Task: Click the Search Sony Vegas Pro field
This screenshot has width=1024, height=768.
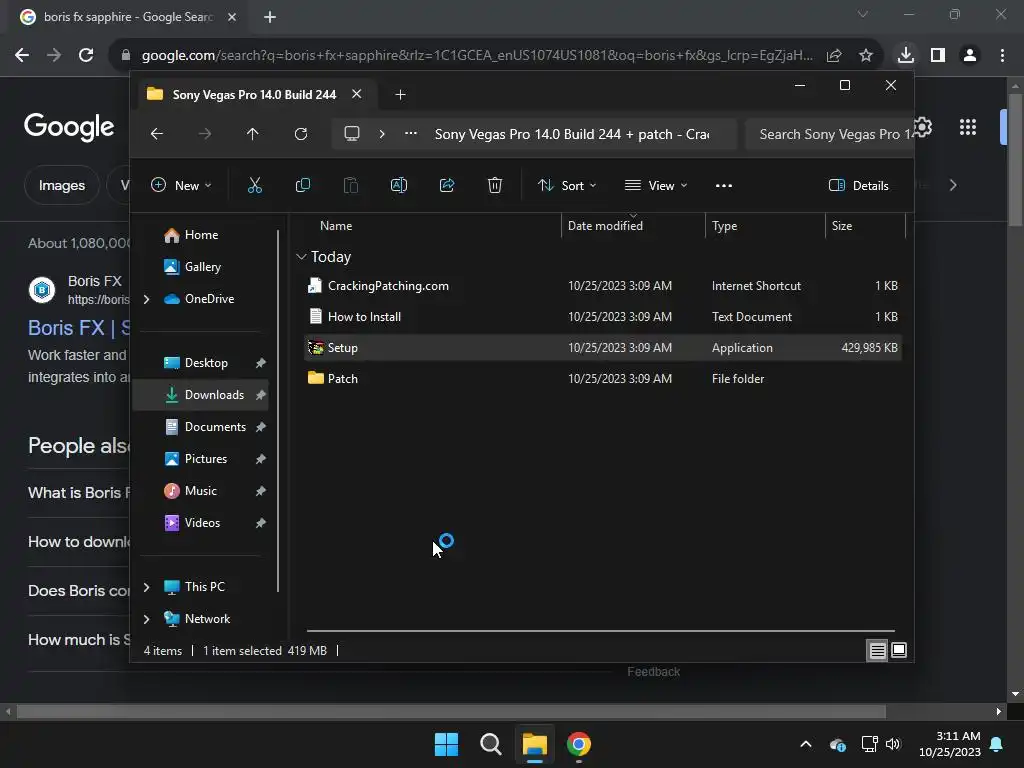Action: pyautogui.click(x=829, y=134)
